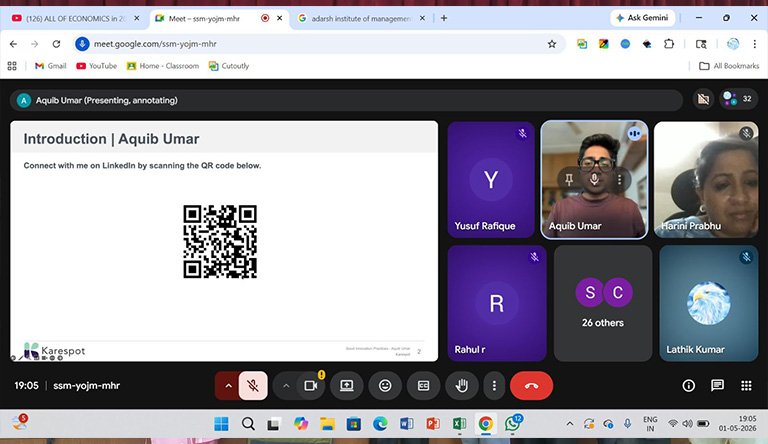Open Microsoft Edge from the taskbar
768x444 pixels.
pyautogui.click(x=380, y=424)
